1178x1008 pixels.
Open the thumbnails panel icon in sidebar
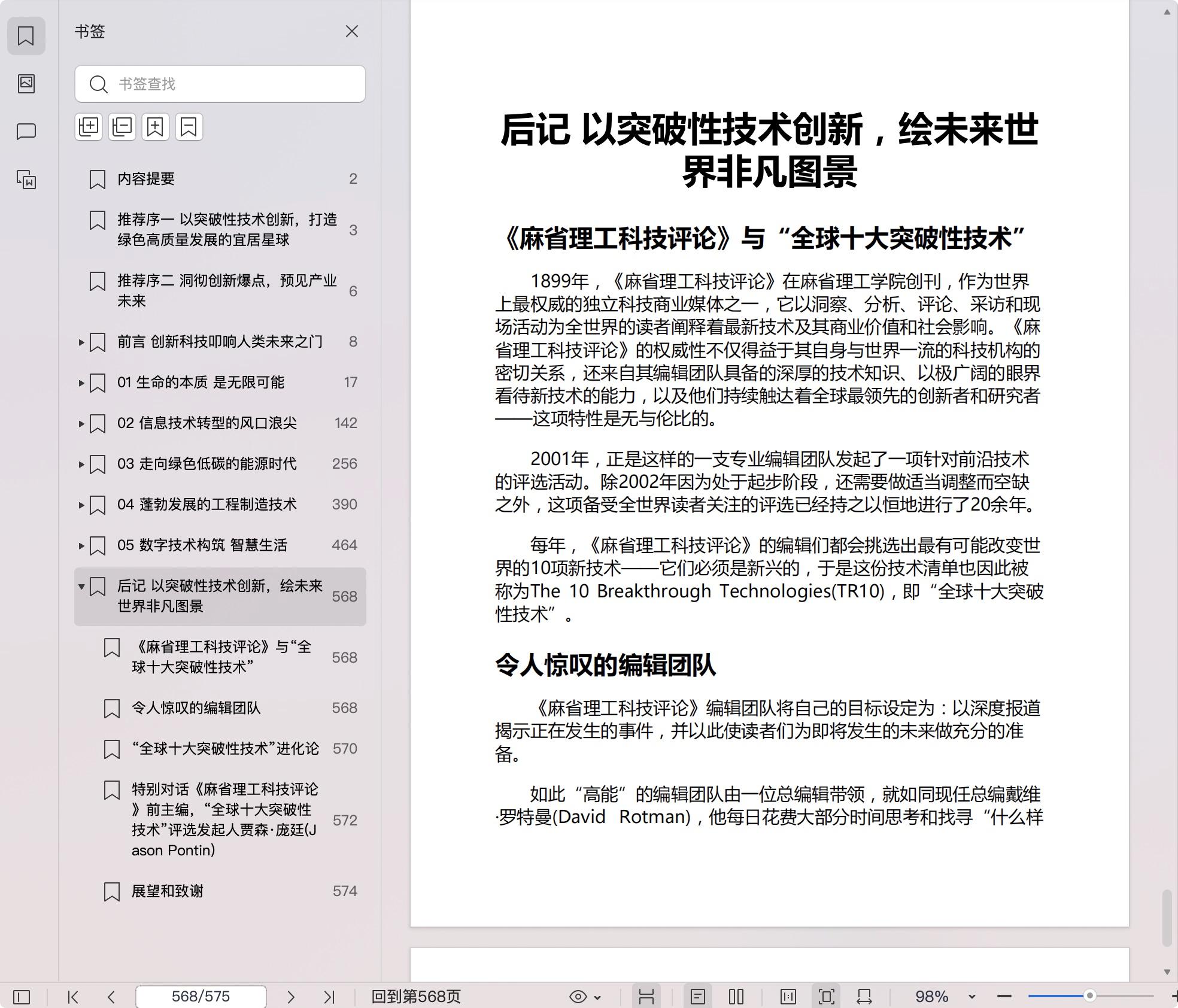coord(26,83)
